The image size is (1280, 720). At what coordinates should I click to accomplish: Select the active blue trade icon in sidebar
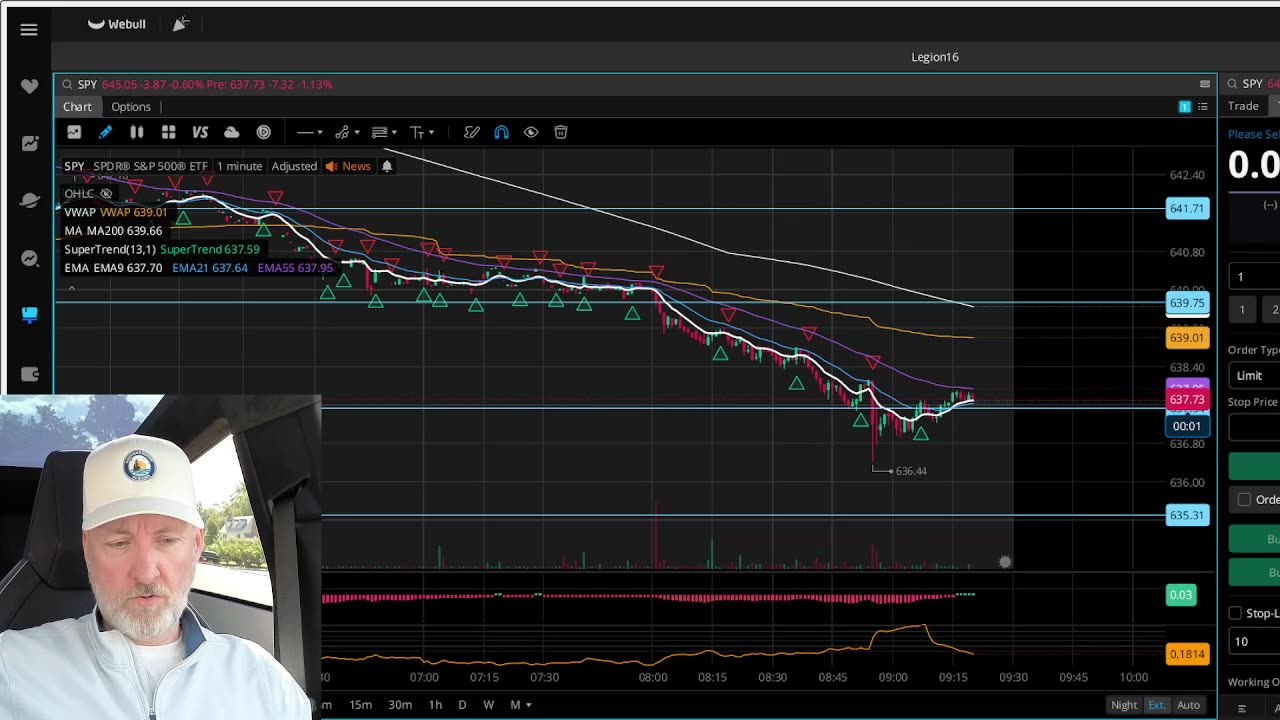click(x=29, y=315)
